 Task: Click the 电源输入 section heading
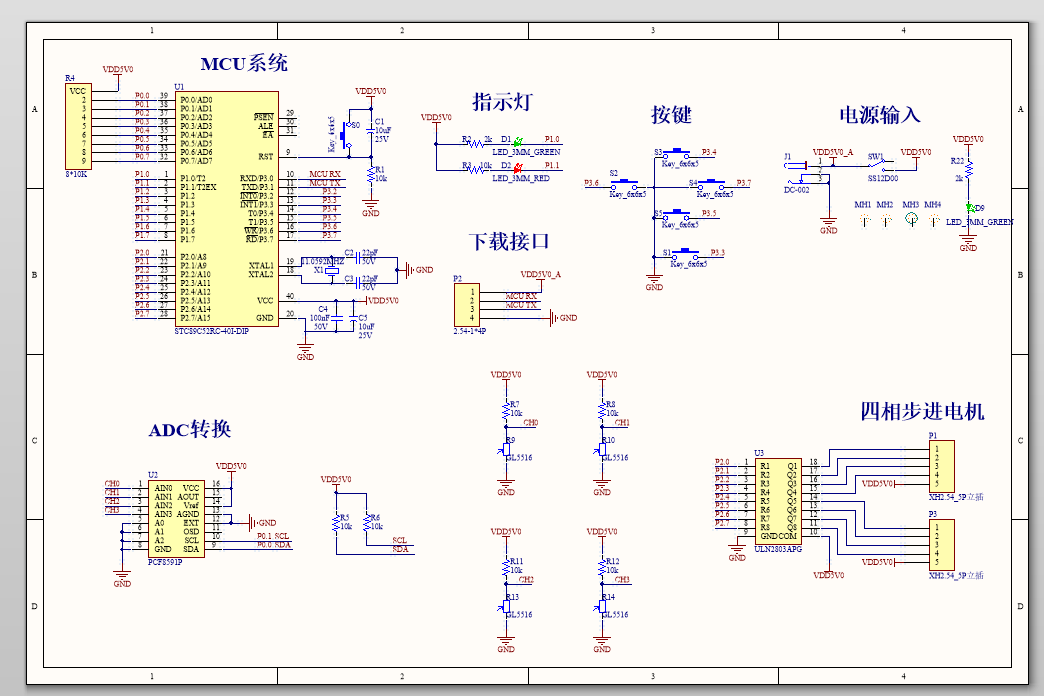tap(880, 115)
